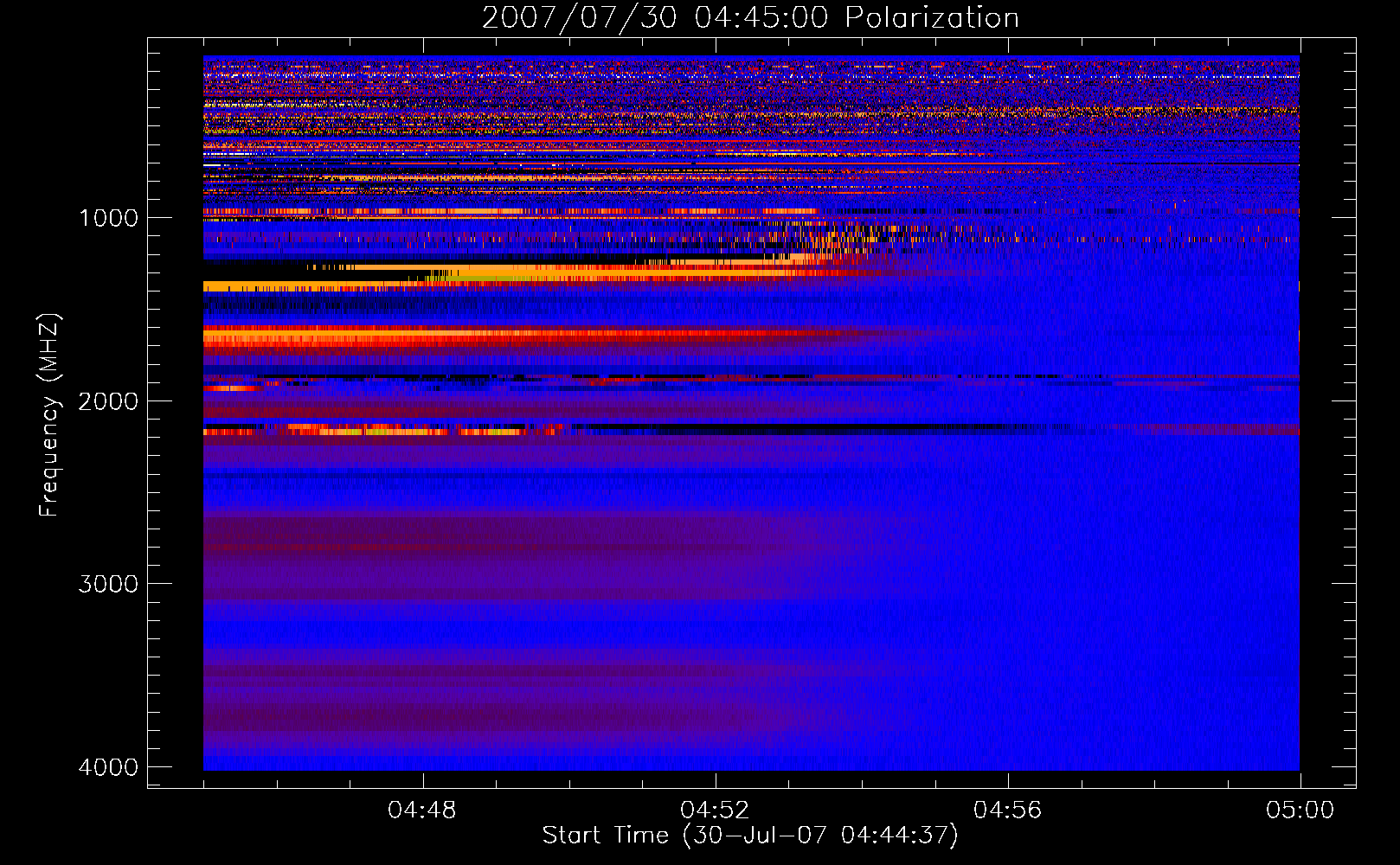Click the 2000 frequency tick label

pos(109,401)
